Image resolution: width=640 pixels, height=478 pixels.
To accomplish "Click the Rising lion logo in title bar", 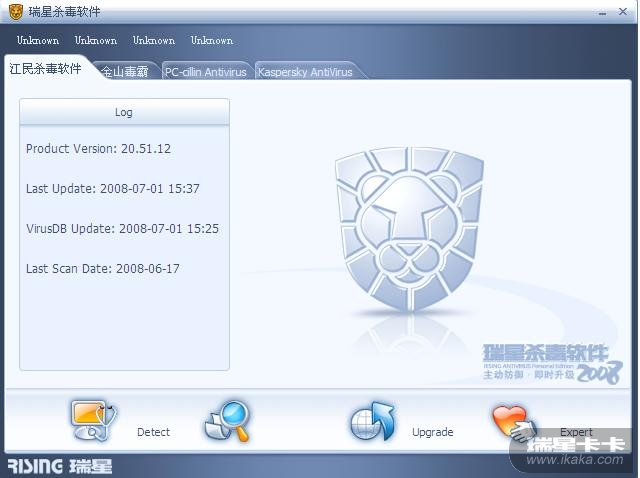I will click(x=16, y=11).
